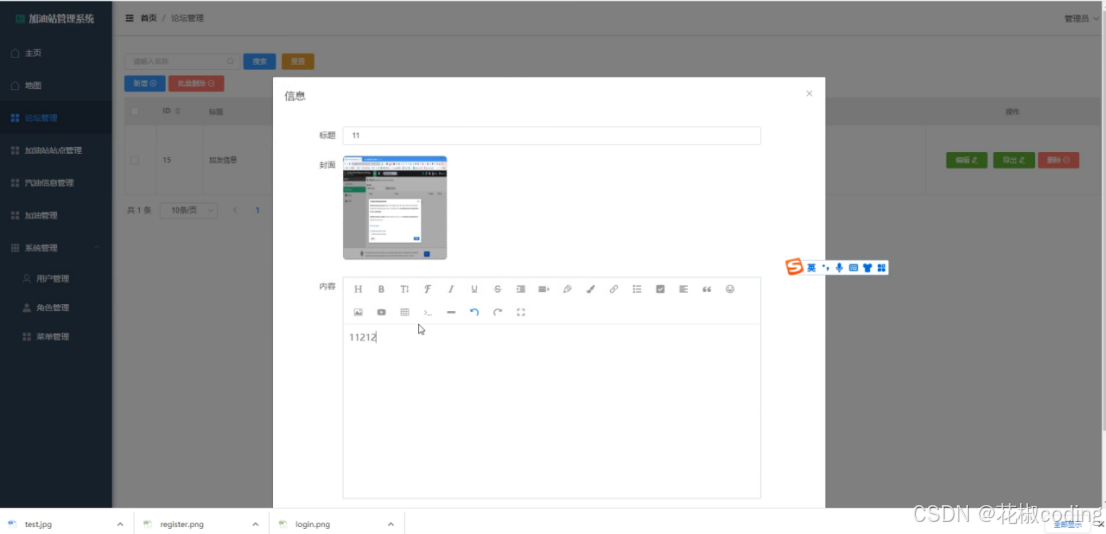
Task: Open the text alignment tool
Action: [683, 289]
